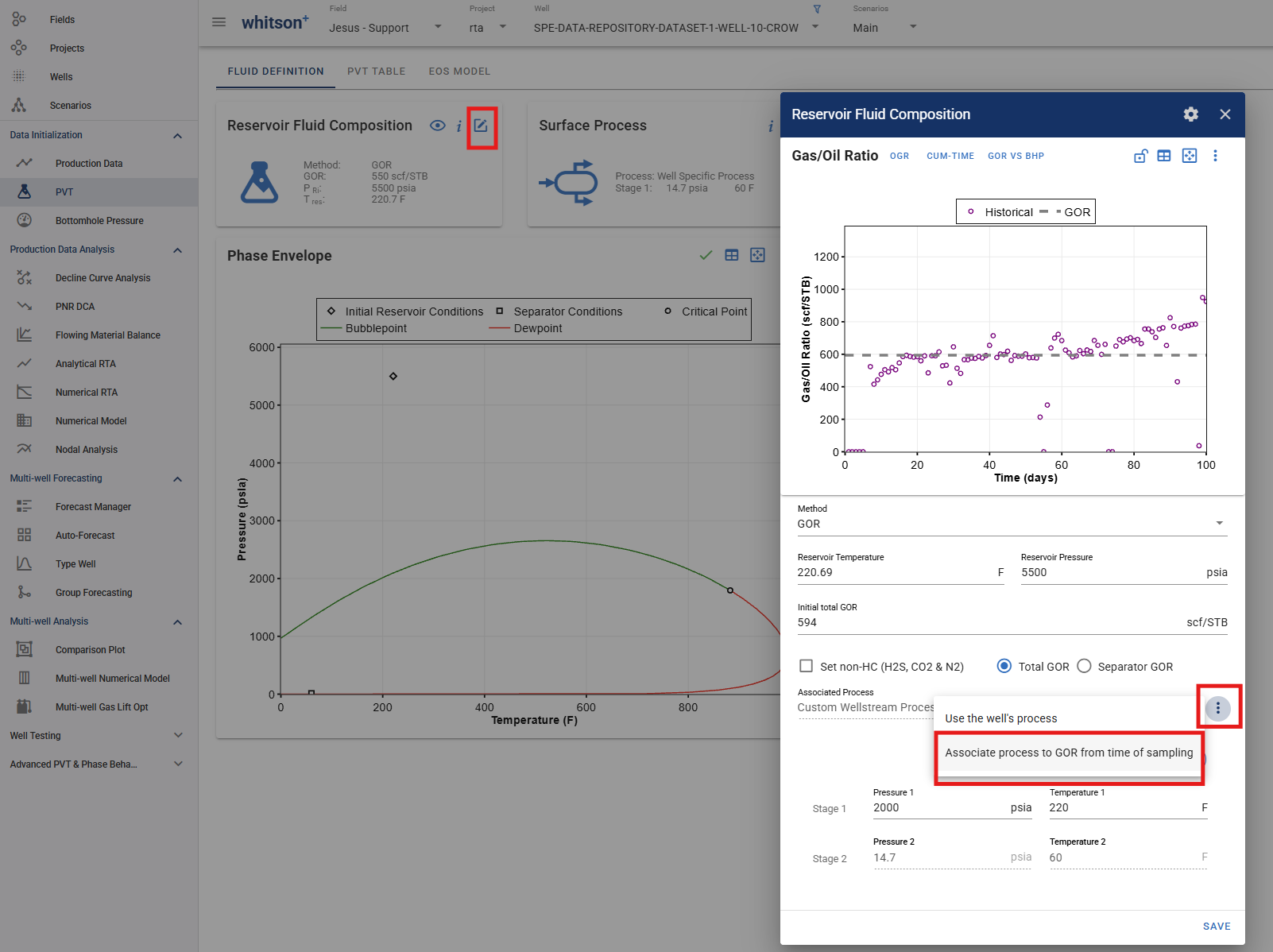Image resolution: width=1273 pixels, height=952 pixels.
Task: Open the Project dropdown
Action: [x=488, y=27]
